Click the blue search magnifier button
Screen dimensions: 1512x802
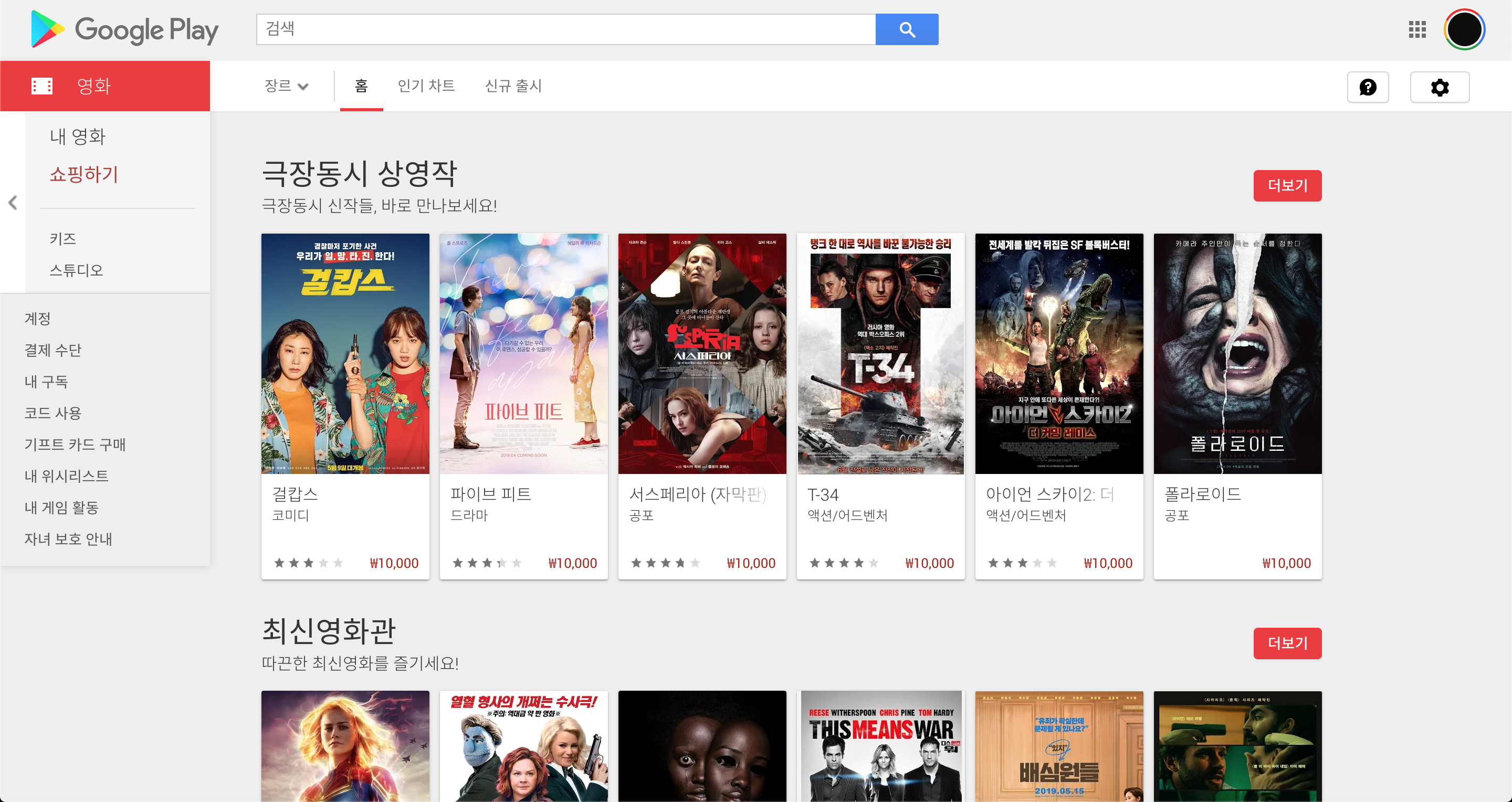906,29
